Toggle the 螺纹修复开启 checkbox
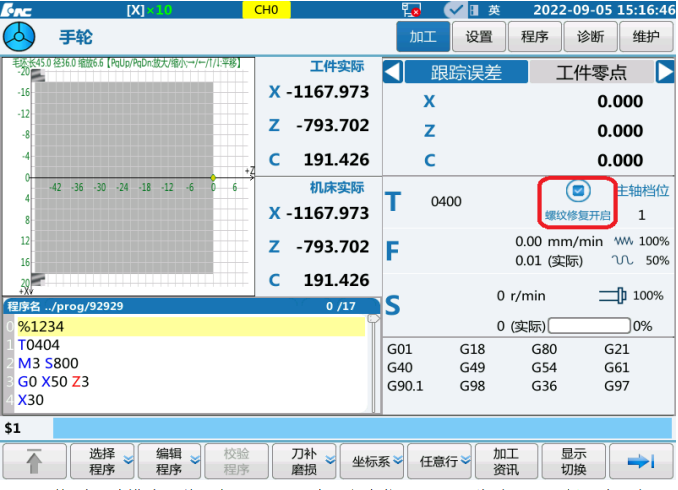 578,190
